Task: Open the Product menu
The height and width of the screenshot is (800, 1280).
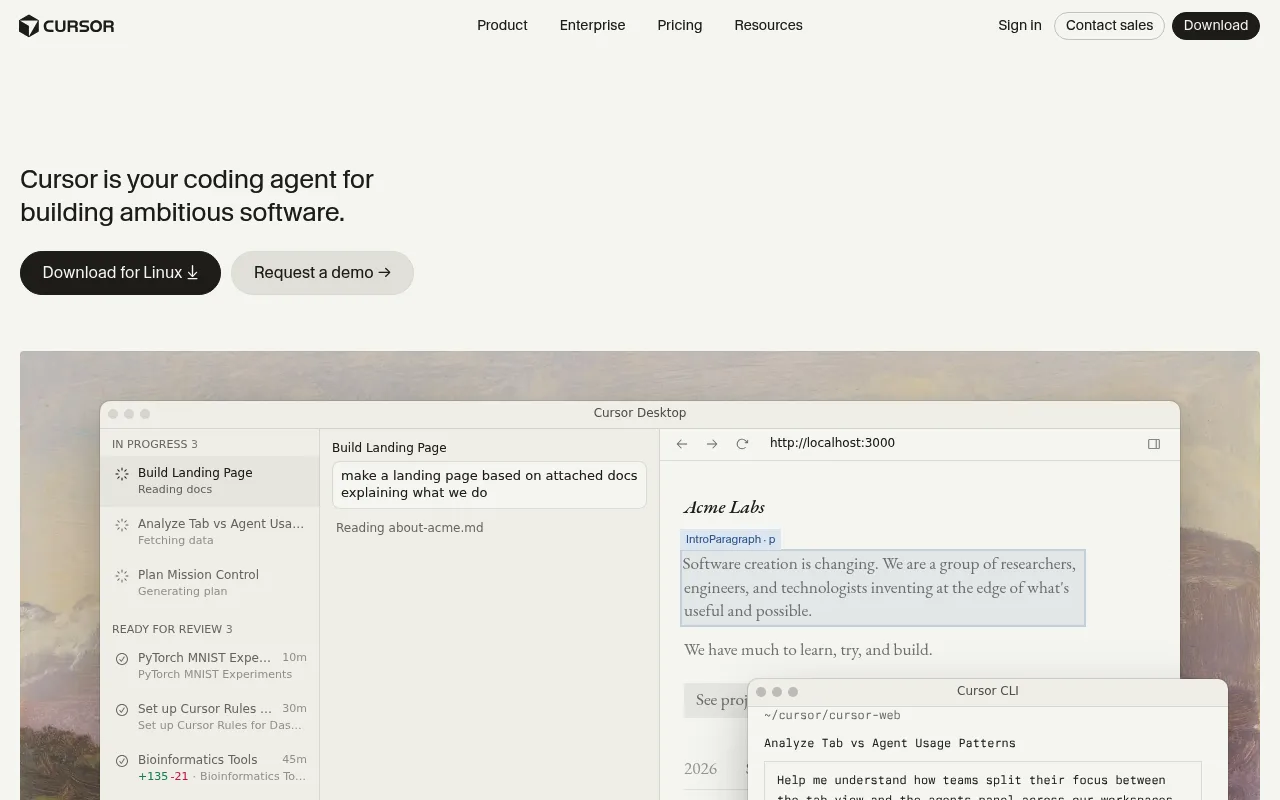Action: click(502, 25)
